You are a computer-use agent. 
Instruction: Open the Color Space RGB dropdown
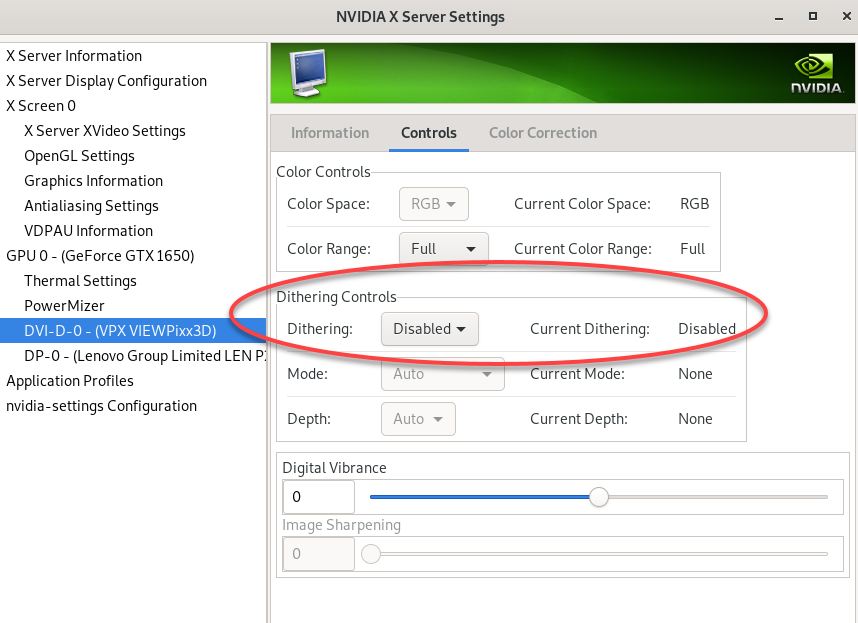pos(434,204)
